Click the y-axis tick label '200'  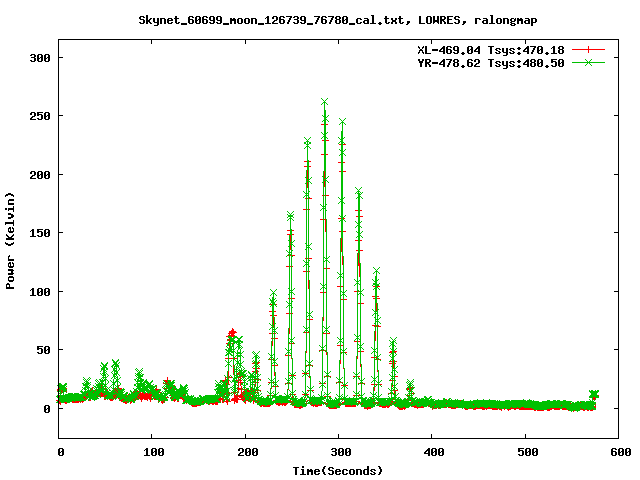point(40,175)
